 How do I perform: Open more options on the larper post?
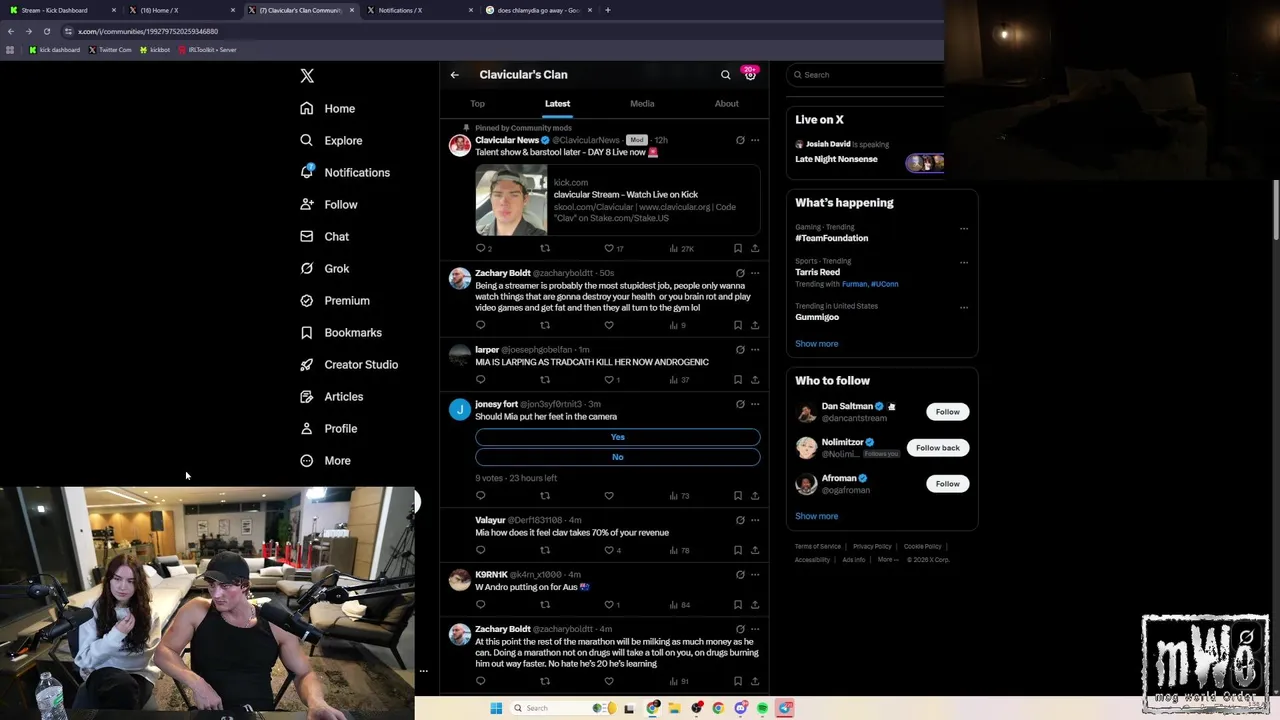coord(755,350)
